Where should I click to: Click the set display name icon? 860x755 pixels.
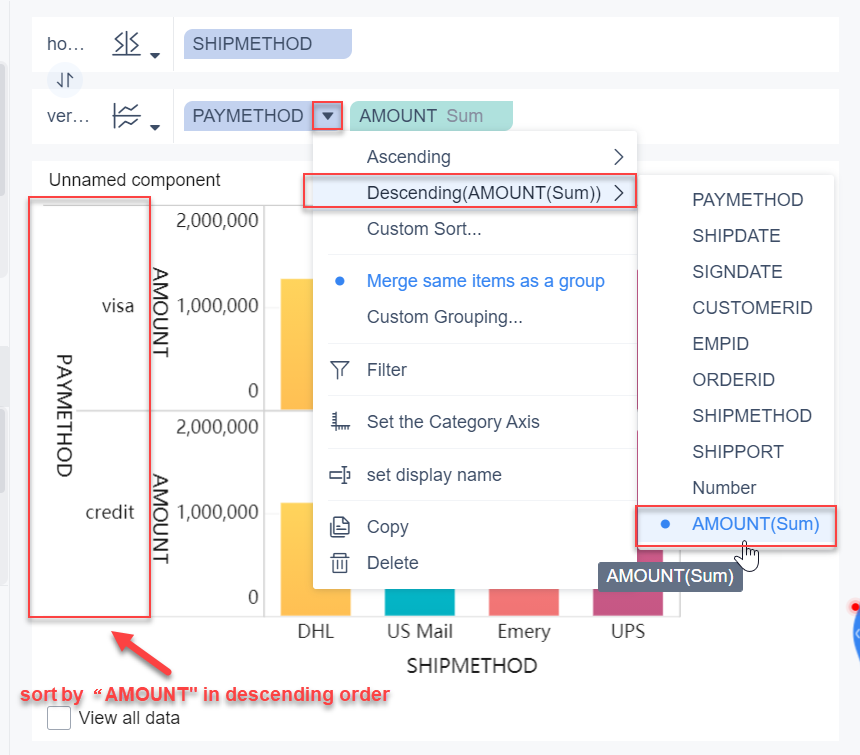click(x=340, y=474)
